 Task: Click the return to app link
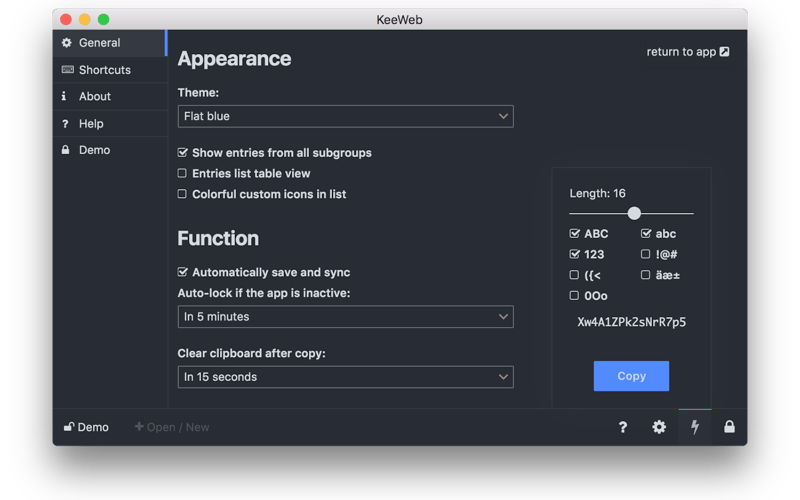pyautogui.click(x=688, y=52)
